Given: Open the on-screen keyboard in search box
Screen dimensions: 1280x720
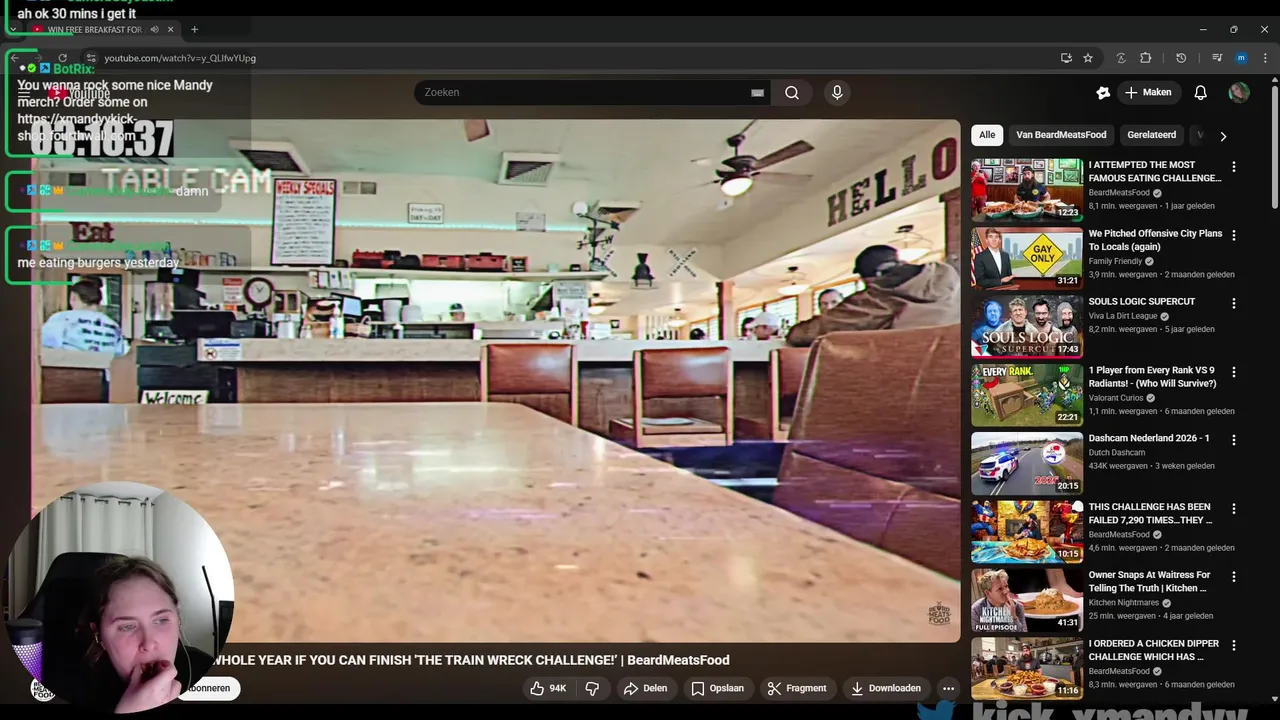Looking at the screenshot, I should pyautogui.click(x=757, y=92).
